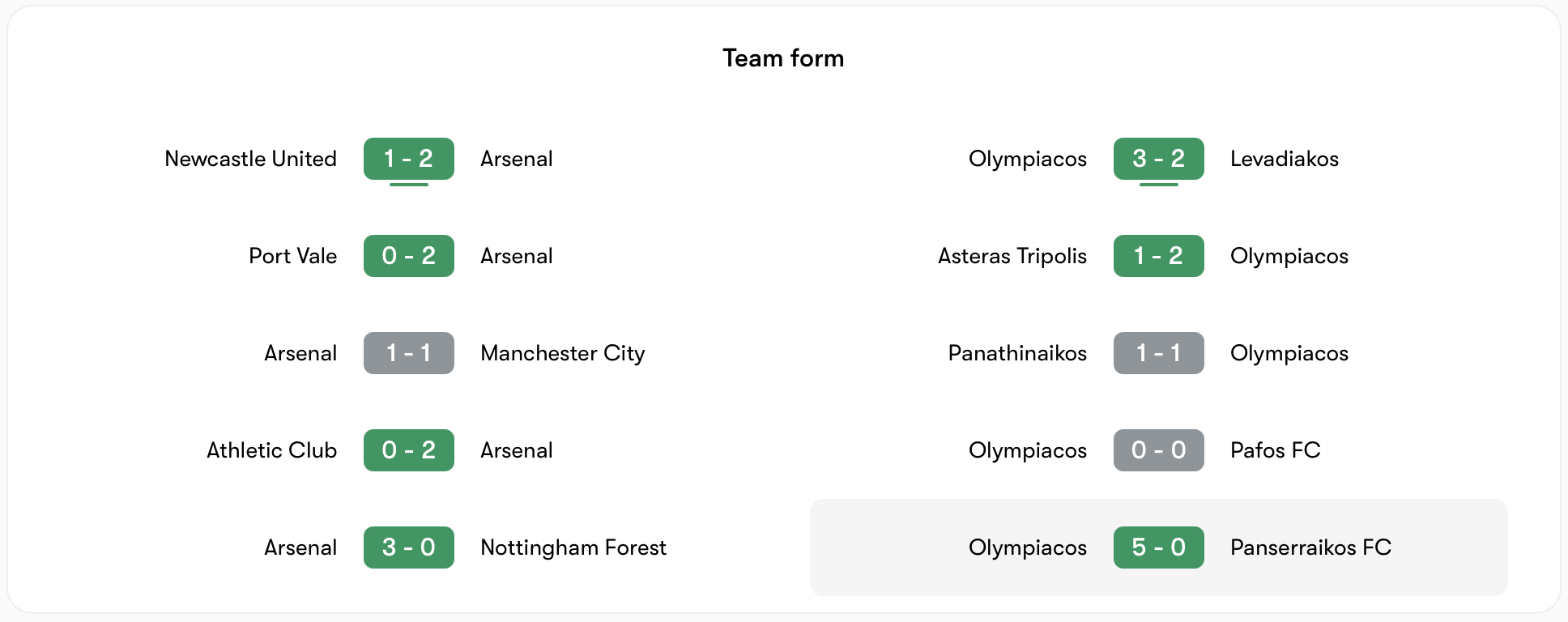Click the Levadiakos team name

pyautogui.click(x=1284, y=159)
